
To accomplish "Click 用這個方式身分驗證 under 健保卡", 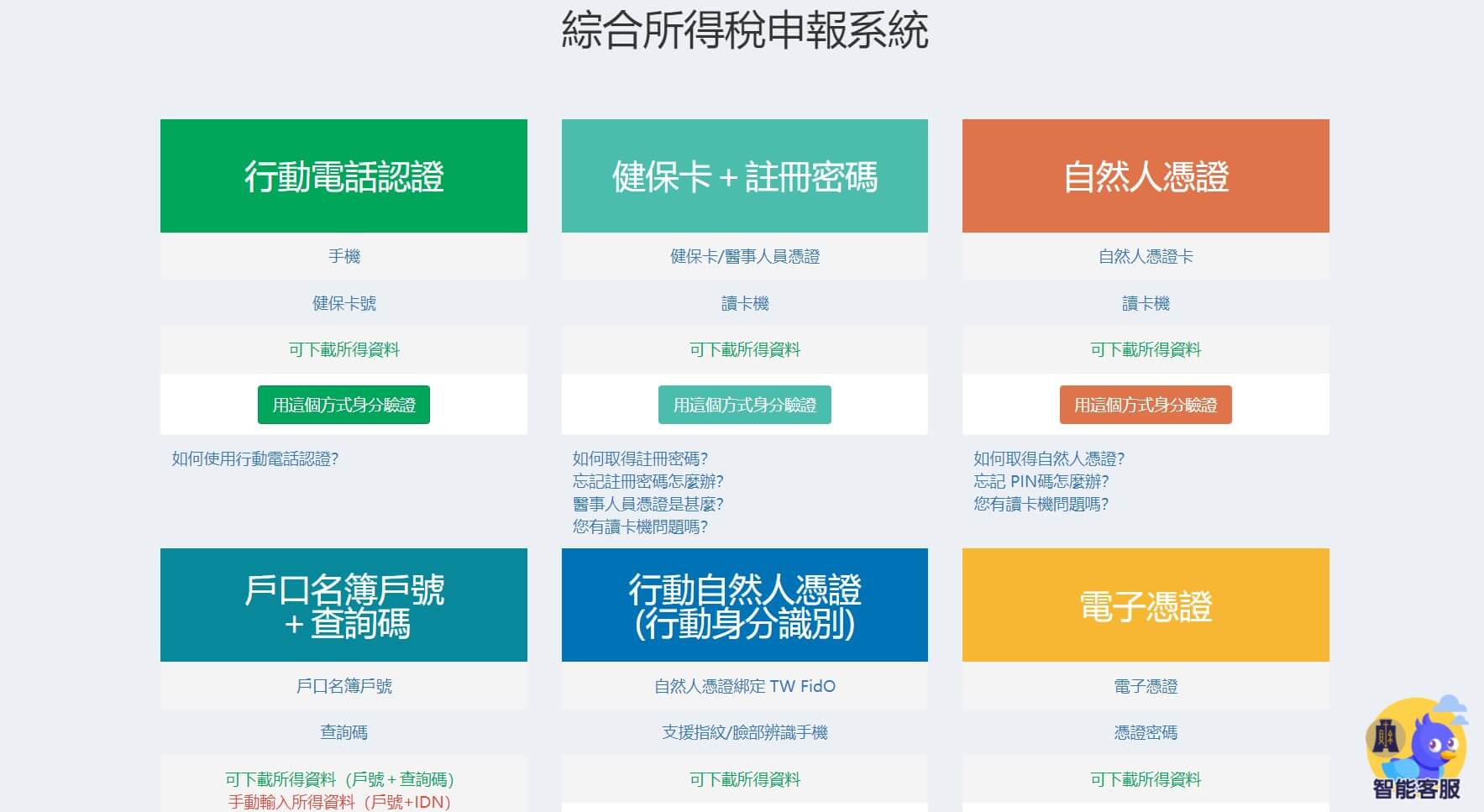I will coord(744,405).
